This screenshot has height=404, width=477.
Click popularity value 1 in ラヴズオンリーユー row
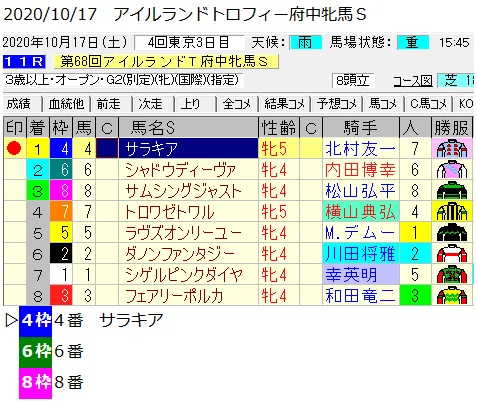click(x=415, y=232)
